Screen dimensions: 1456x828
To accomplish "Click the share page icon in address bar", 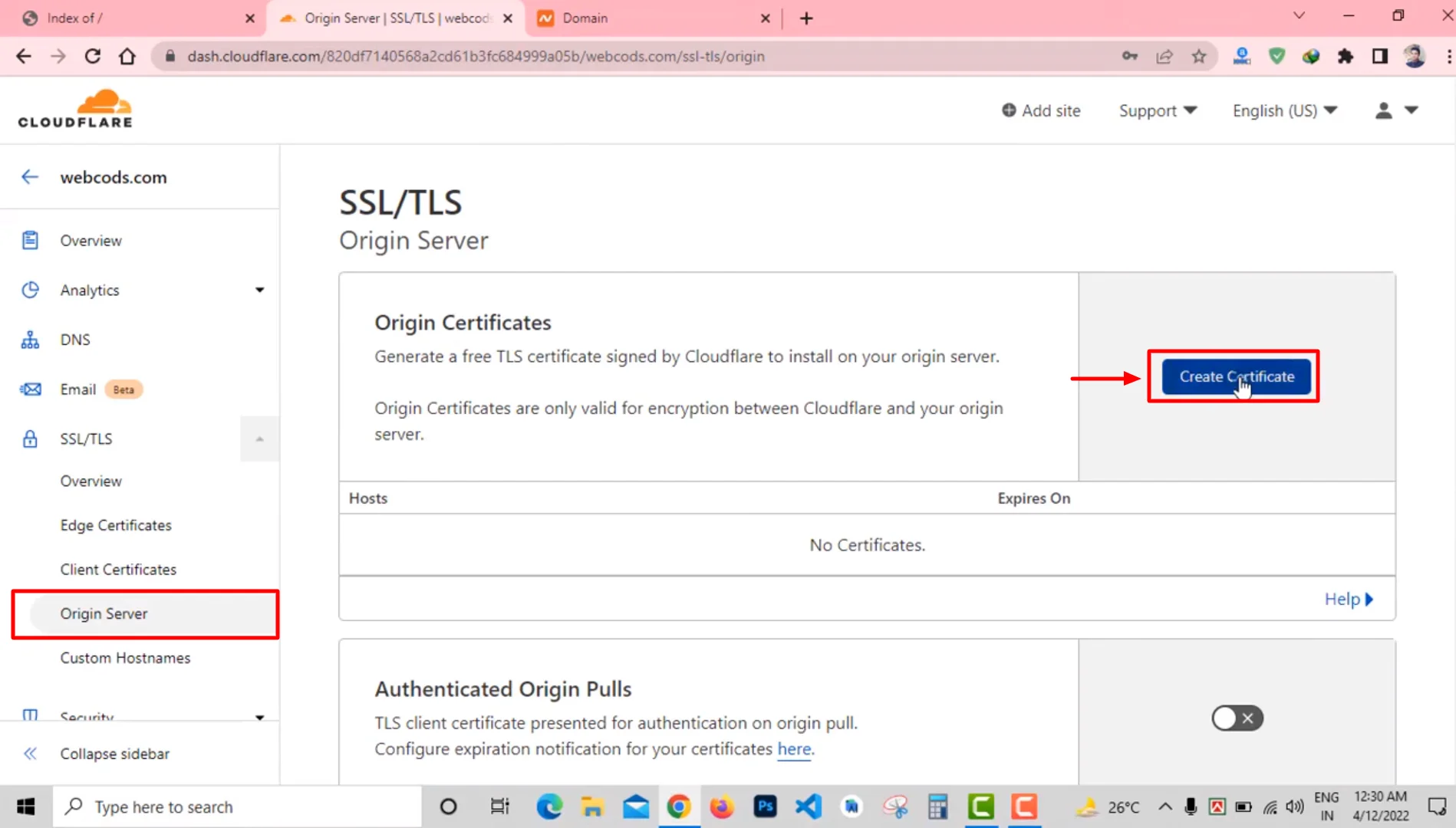I will coord(1164,56).
